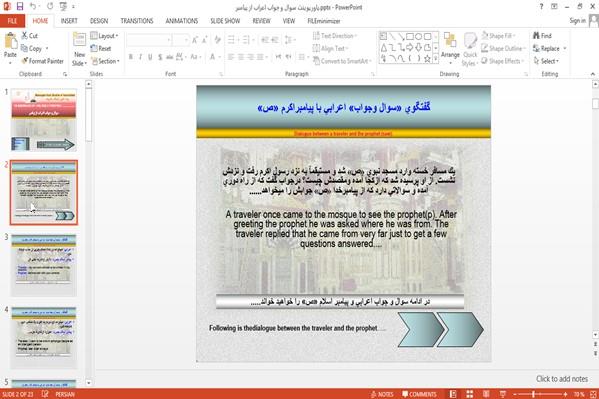This screenshot has height=399, width=599.
Task: Click the zoom out minus button
Action: click(x=515, y=394)
